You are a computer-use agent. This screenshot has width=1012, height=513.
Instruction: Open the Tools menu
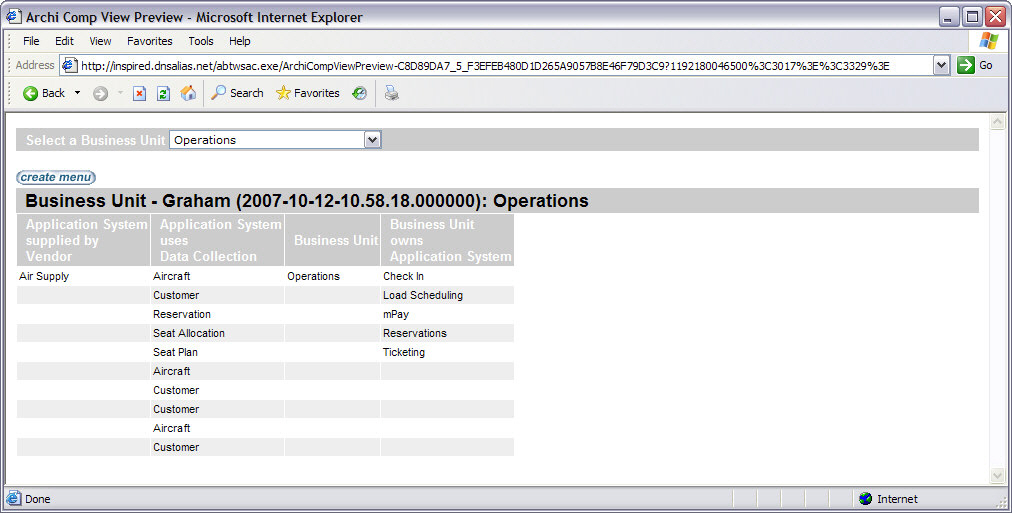coord(201,41)
